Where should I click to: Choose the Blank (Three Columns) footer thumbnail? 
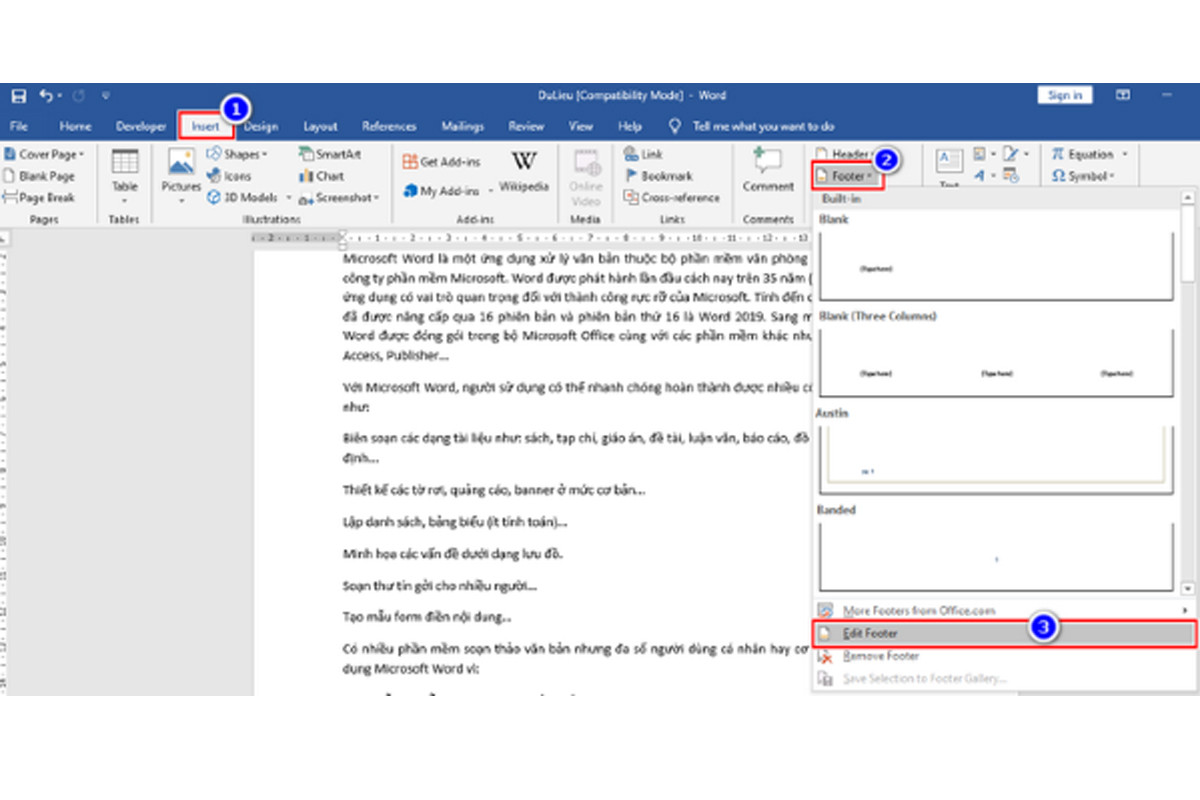[996, 362]
